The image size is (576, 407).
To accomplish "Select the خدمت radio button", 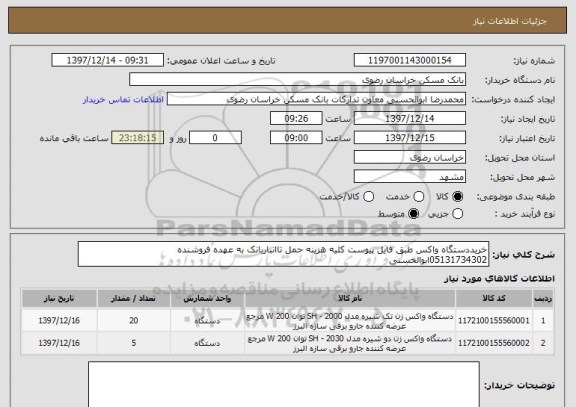I will (419, 197).
